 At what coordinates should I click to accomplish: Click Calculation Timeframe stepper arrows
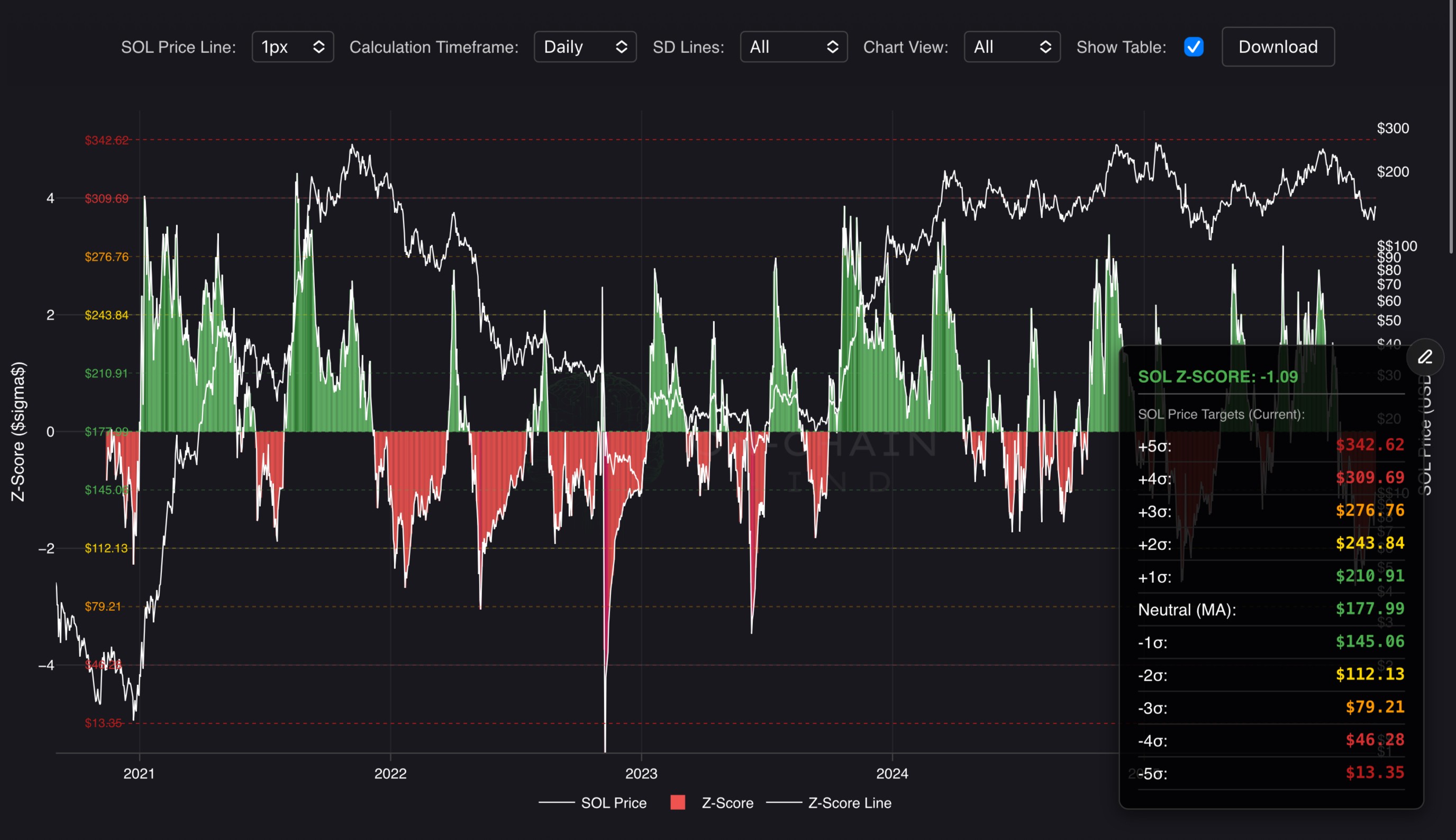[621, 47]
